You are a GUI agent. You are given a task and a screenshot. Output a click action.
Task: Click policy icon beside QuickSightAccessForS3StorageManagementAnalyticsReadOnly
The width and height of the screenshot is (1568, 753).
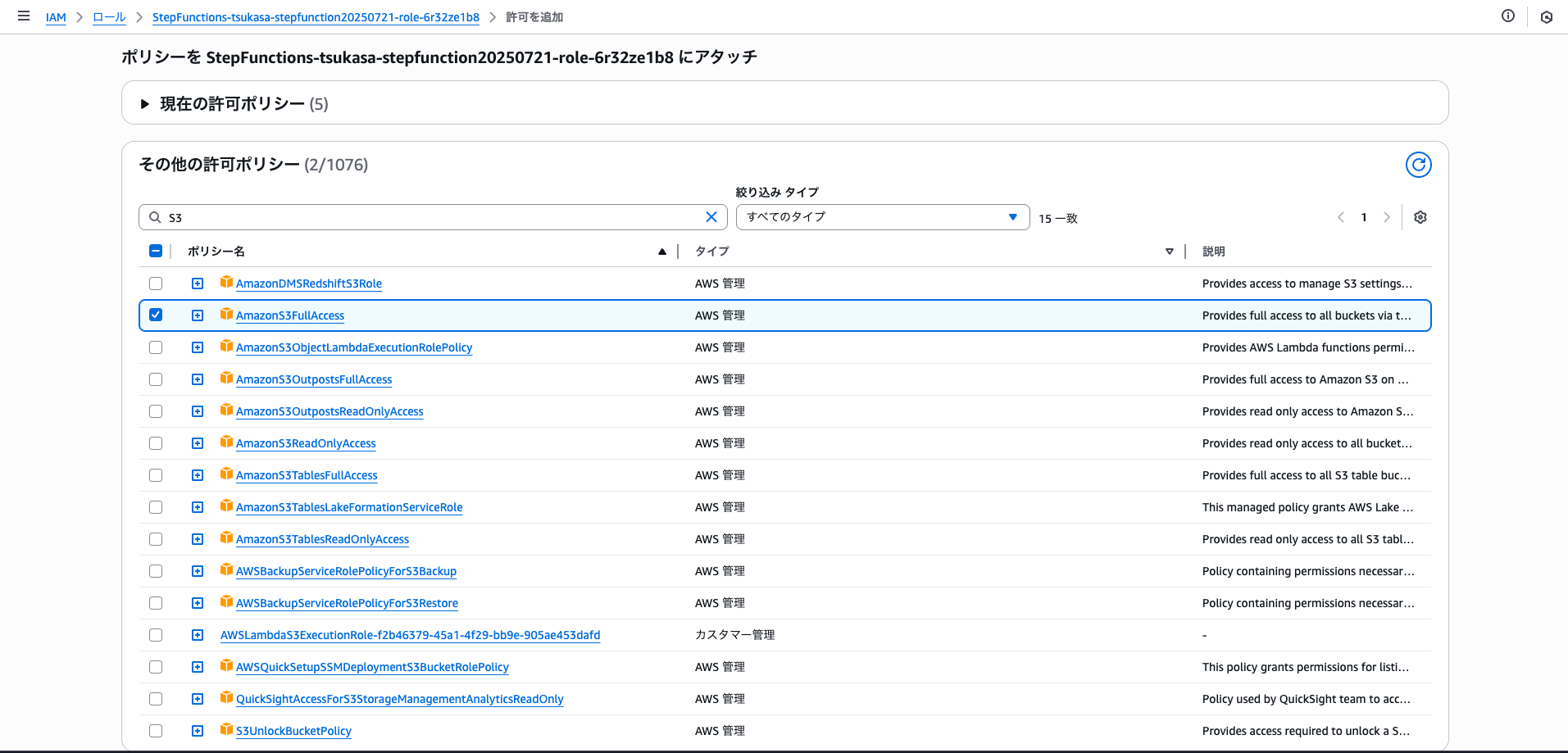(x=226, y=698)
